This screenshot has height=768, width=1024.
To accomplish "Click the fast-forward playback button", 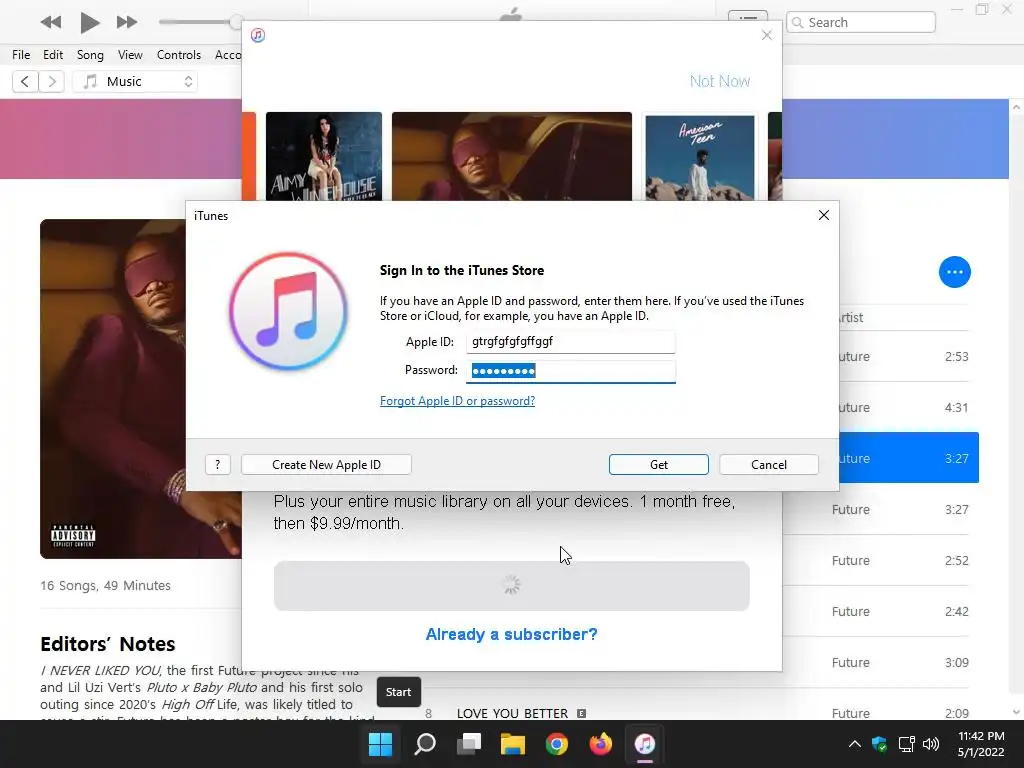I will pyautogui.click(x=127, y=22).
